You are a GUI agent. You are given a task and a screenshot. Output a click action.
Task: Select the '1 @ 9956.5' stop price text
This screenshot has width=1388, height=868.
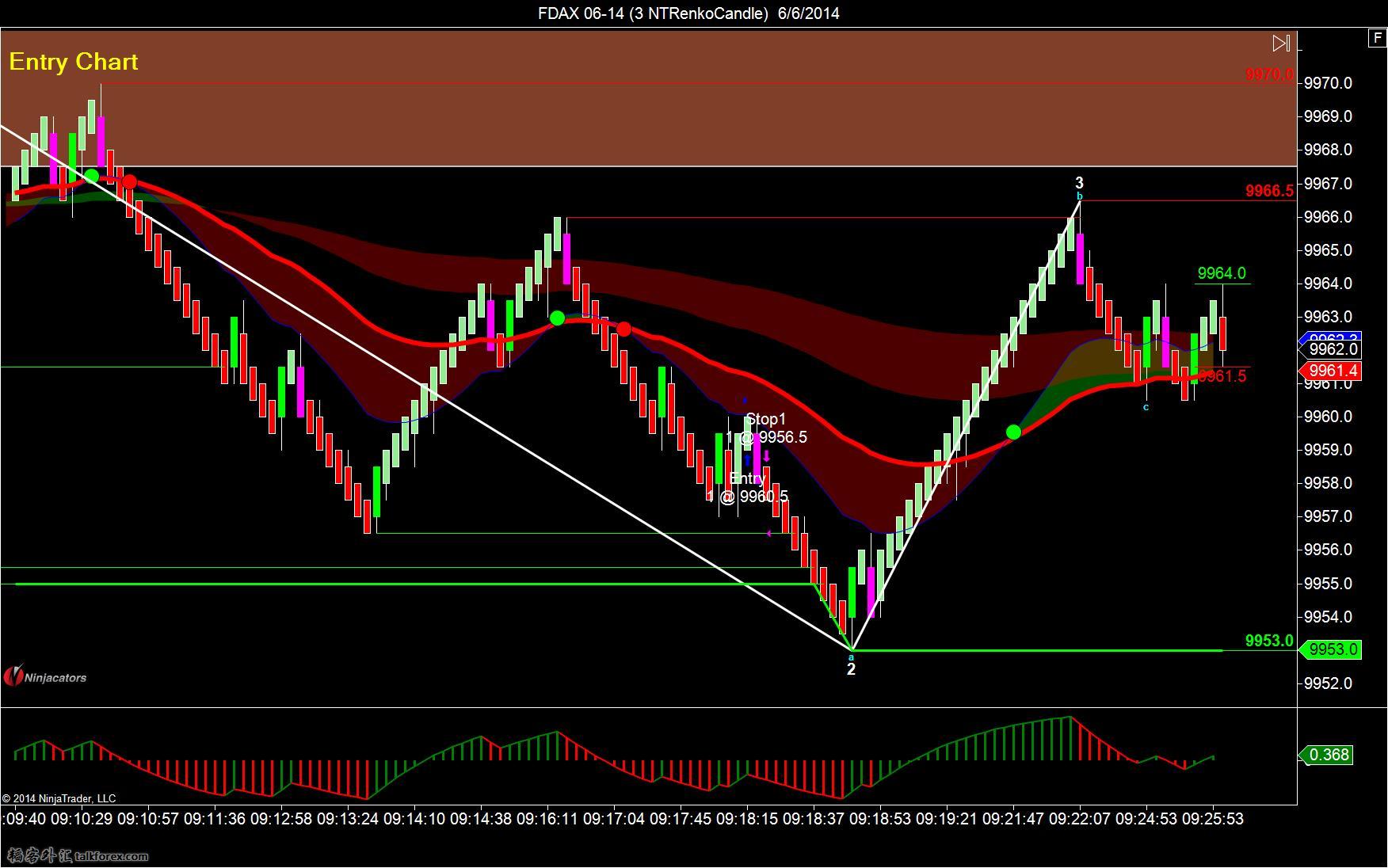click(x=767, y=437)
